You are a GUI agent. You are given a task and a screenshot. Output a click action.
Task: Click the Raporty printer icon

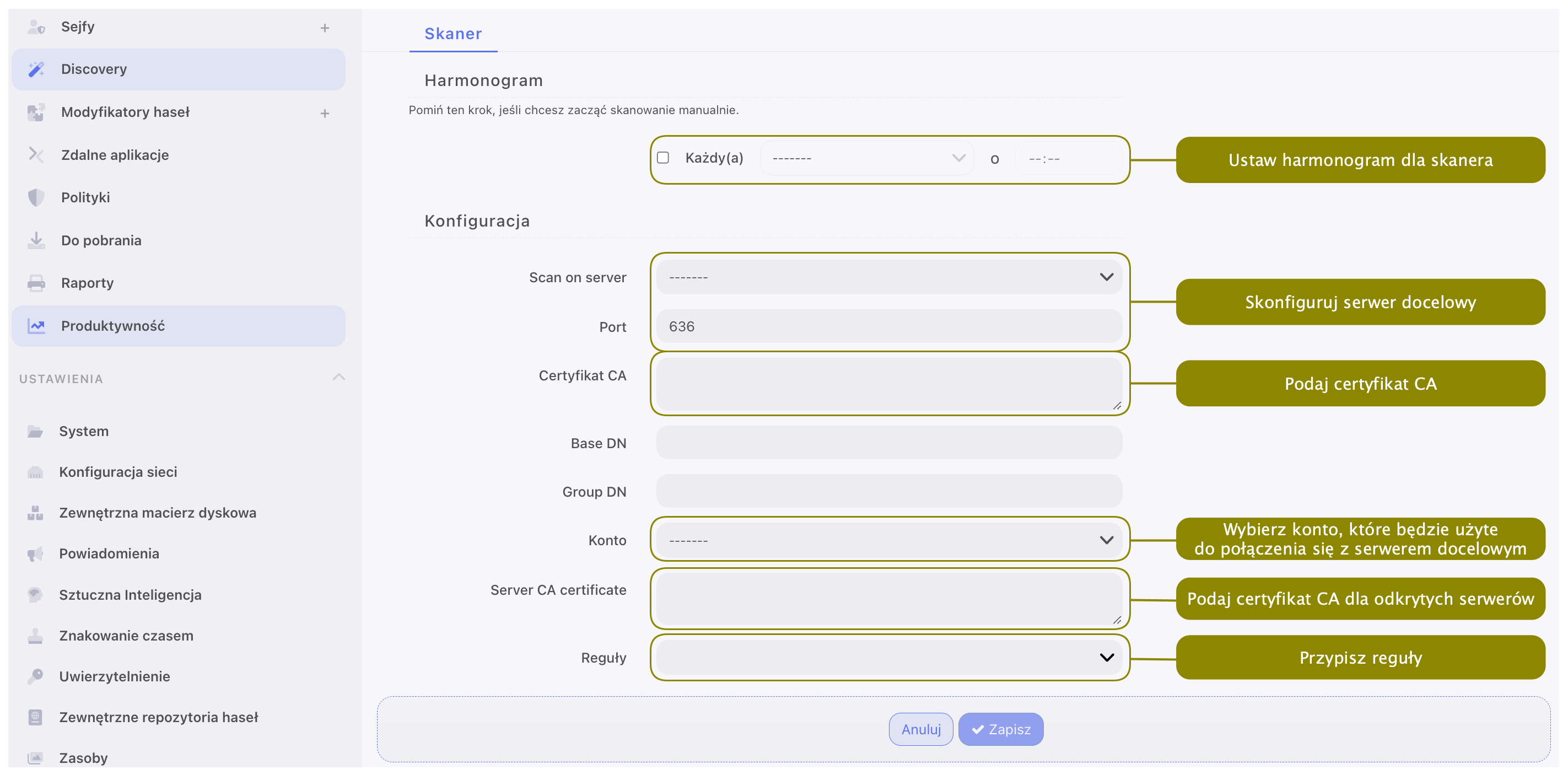[x=36, y=283]
